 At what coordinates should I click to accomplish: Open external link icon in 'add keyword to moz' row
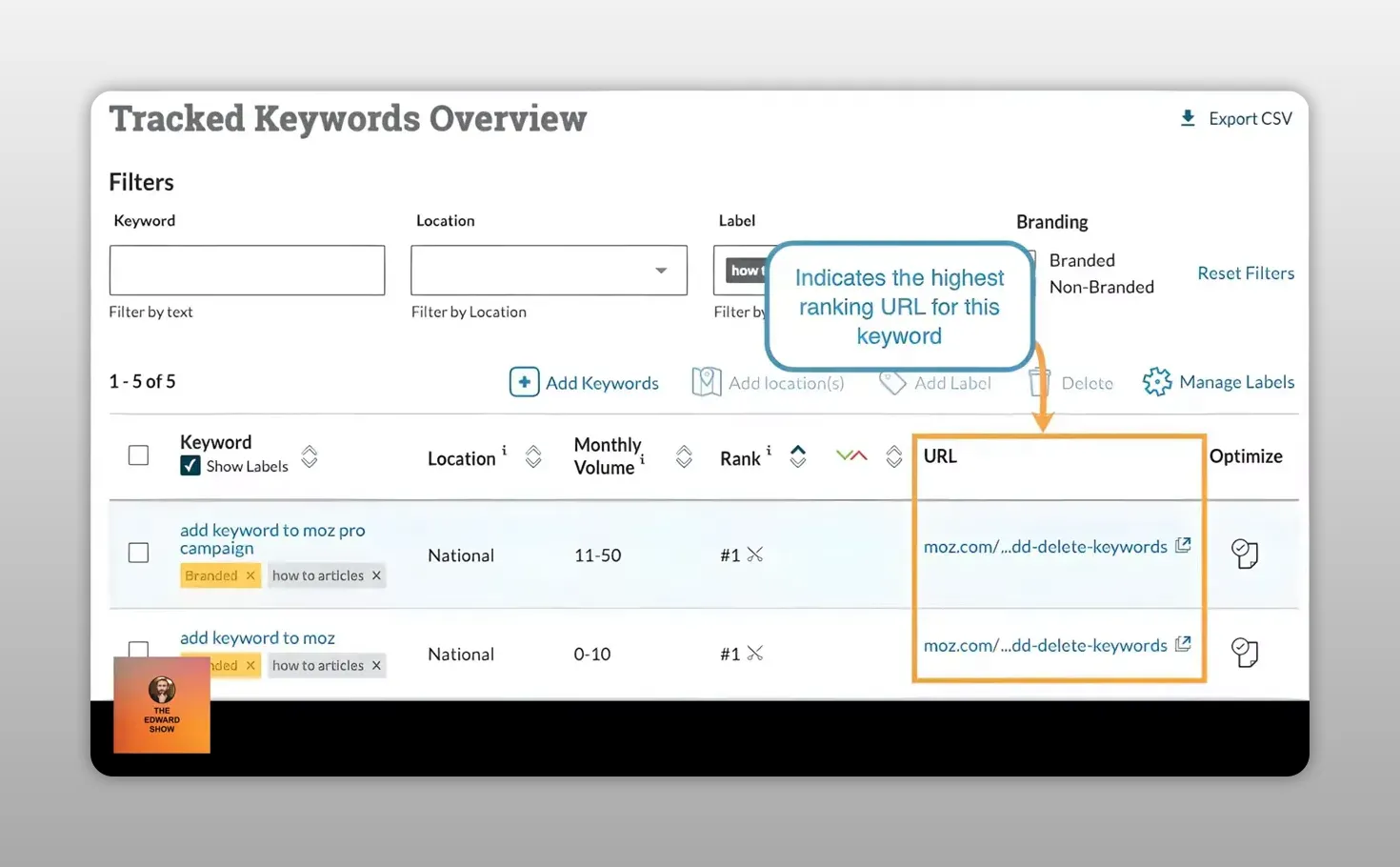click(x=1183, y=644)
